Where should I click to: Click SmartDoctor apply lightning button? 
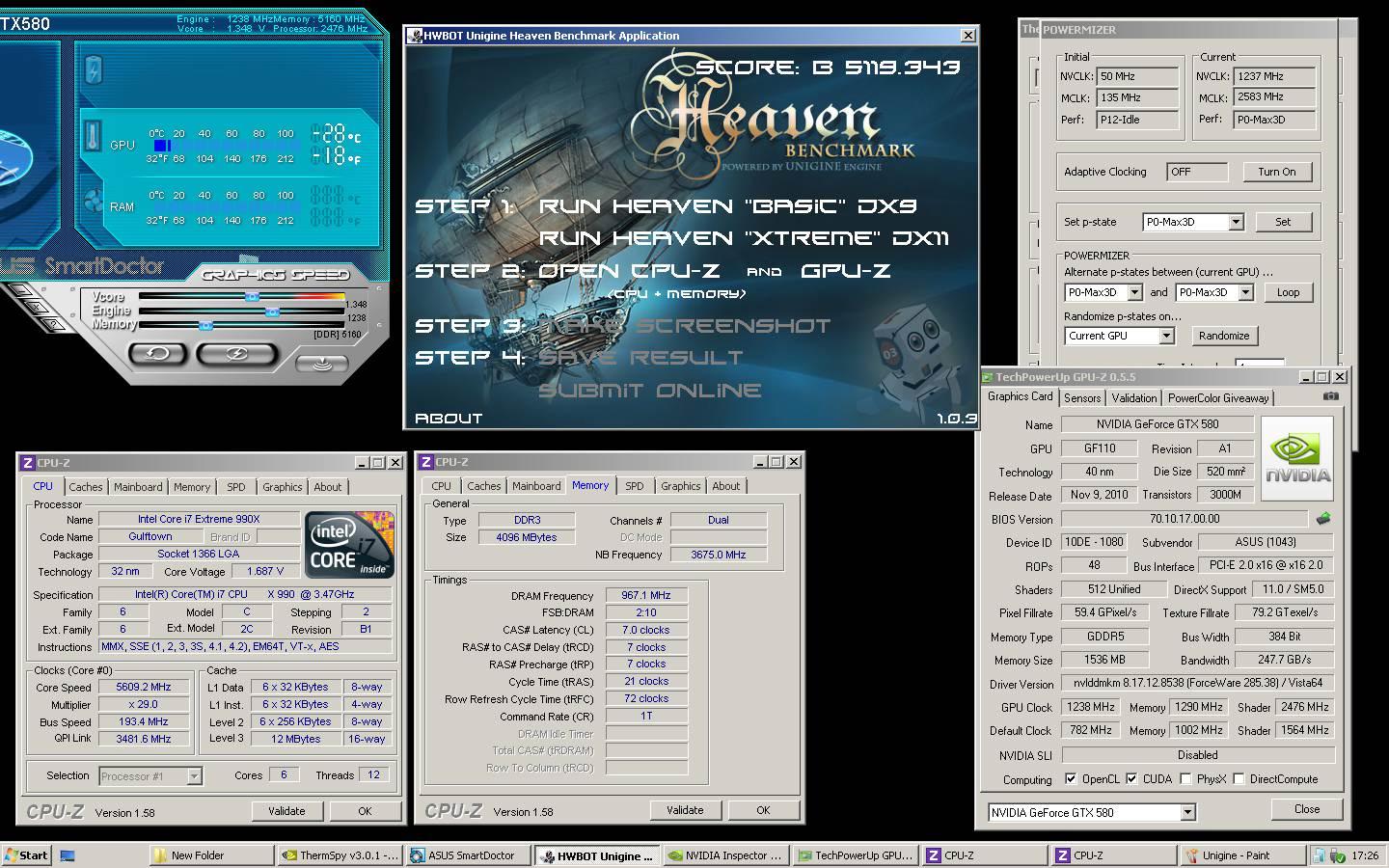point(236,354)
